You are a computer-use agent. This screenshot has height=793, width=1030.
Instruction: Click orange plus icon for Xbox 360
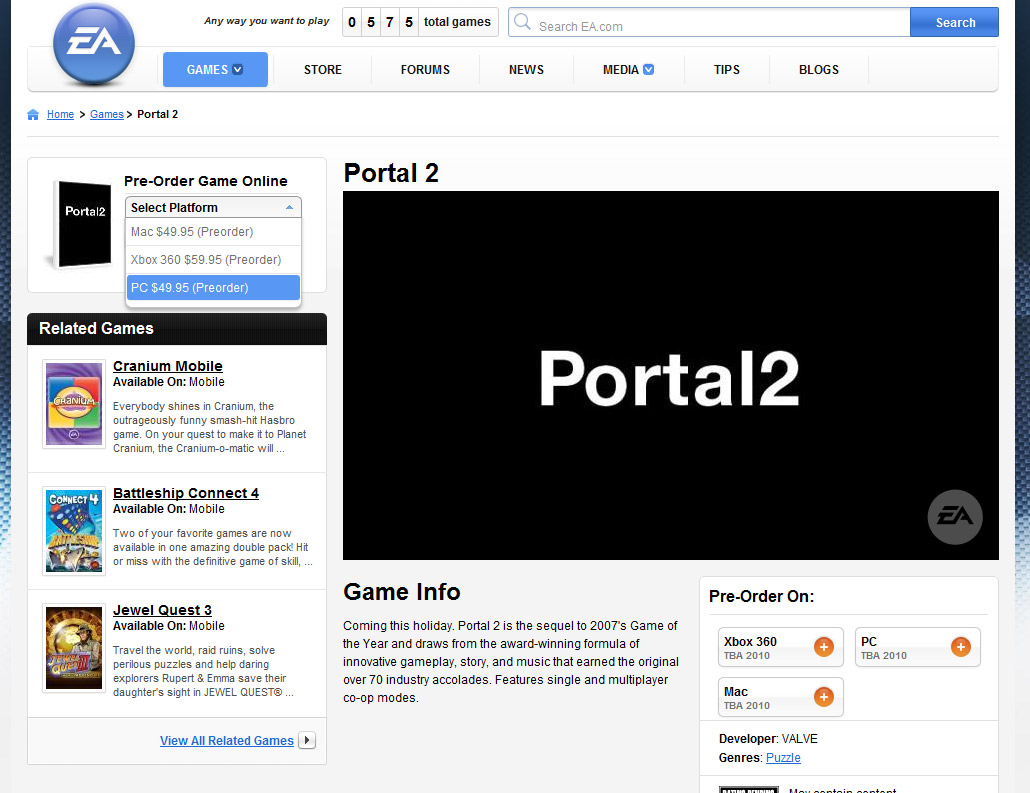click(824, 647)
